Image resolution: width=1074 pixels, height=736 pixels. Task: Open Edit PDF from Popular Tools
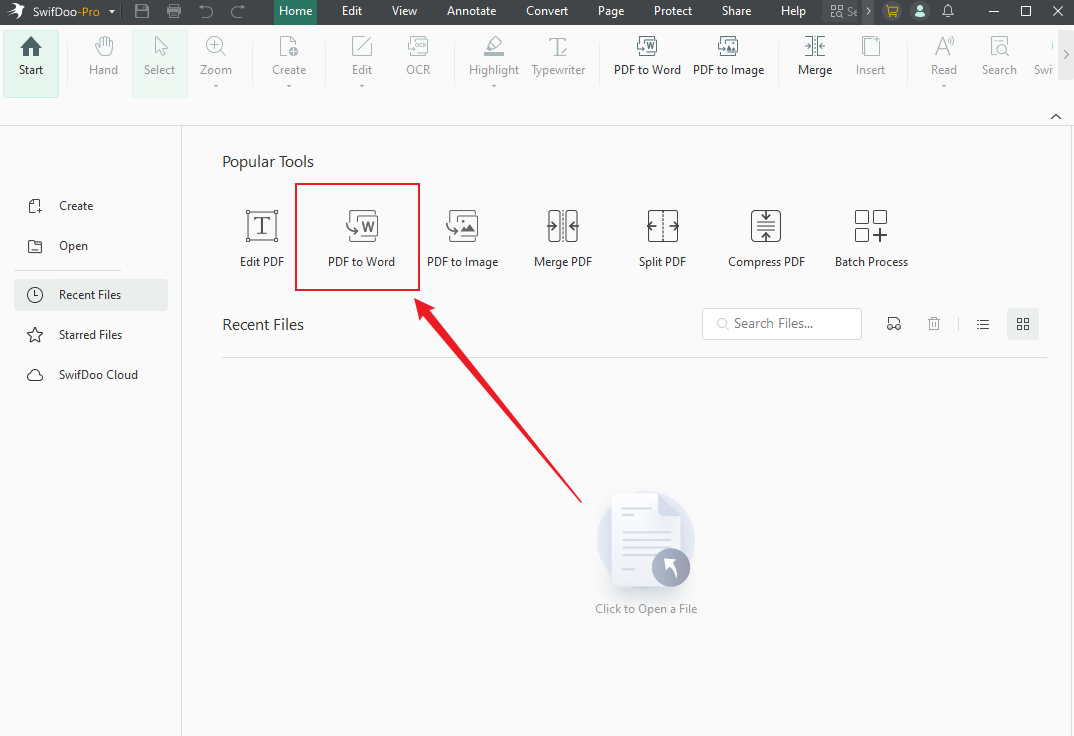tap(262, 238)
